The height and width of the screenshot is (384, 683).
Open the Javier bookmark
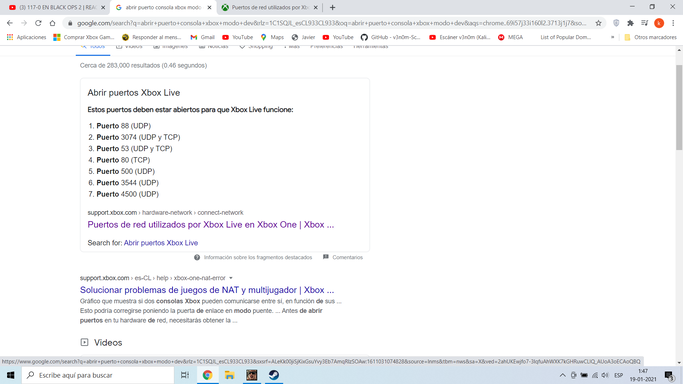(x=304, y=37)
